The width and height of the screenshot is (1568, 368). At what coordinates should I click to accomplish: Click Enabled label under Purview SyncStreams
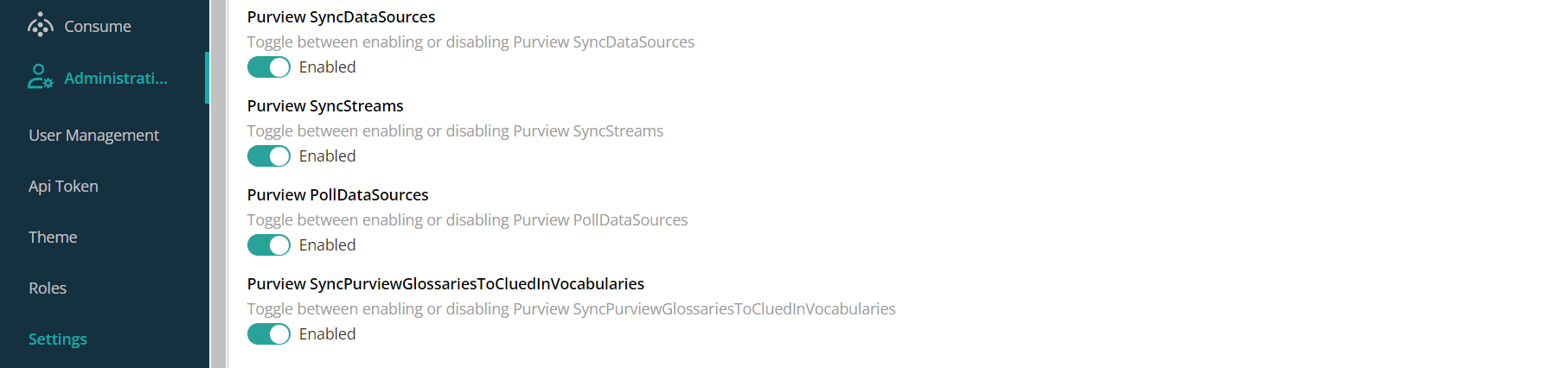point(327,156)
